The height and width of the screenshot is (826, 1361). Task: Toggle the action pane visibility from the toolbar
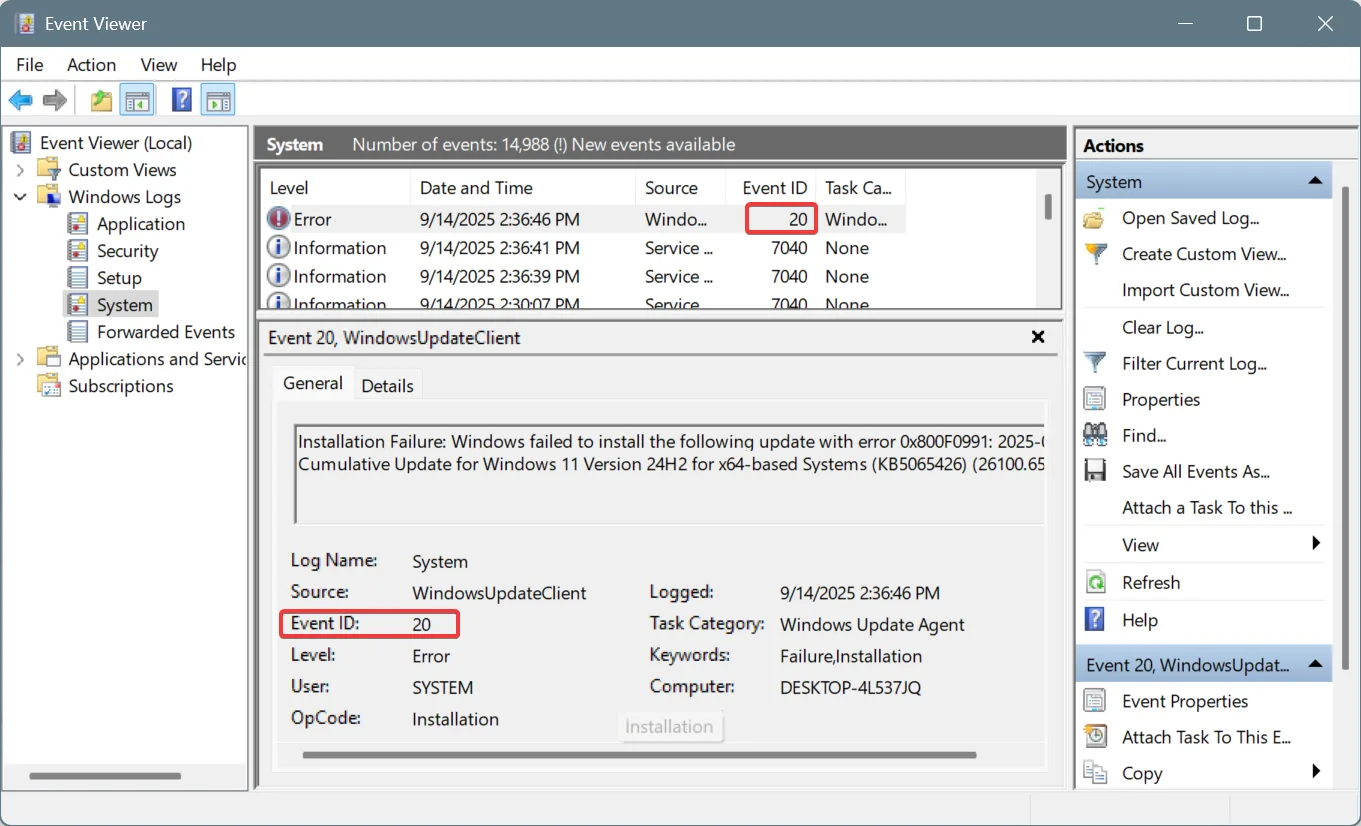click(217, 99)
